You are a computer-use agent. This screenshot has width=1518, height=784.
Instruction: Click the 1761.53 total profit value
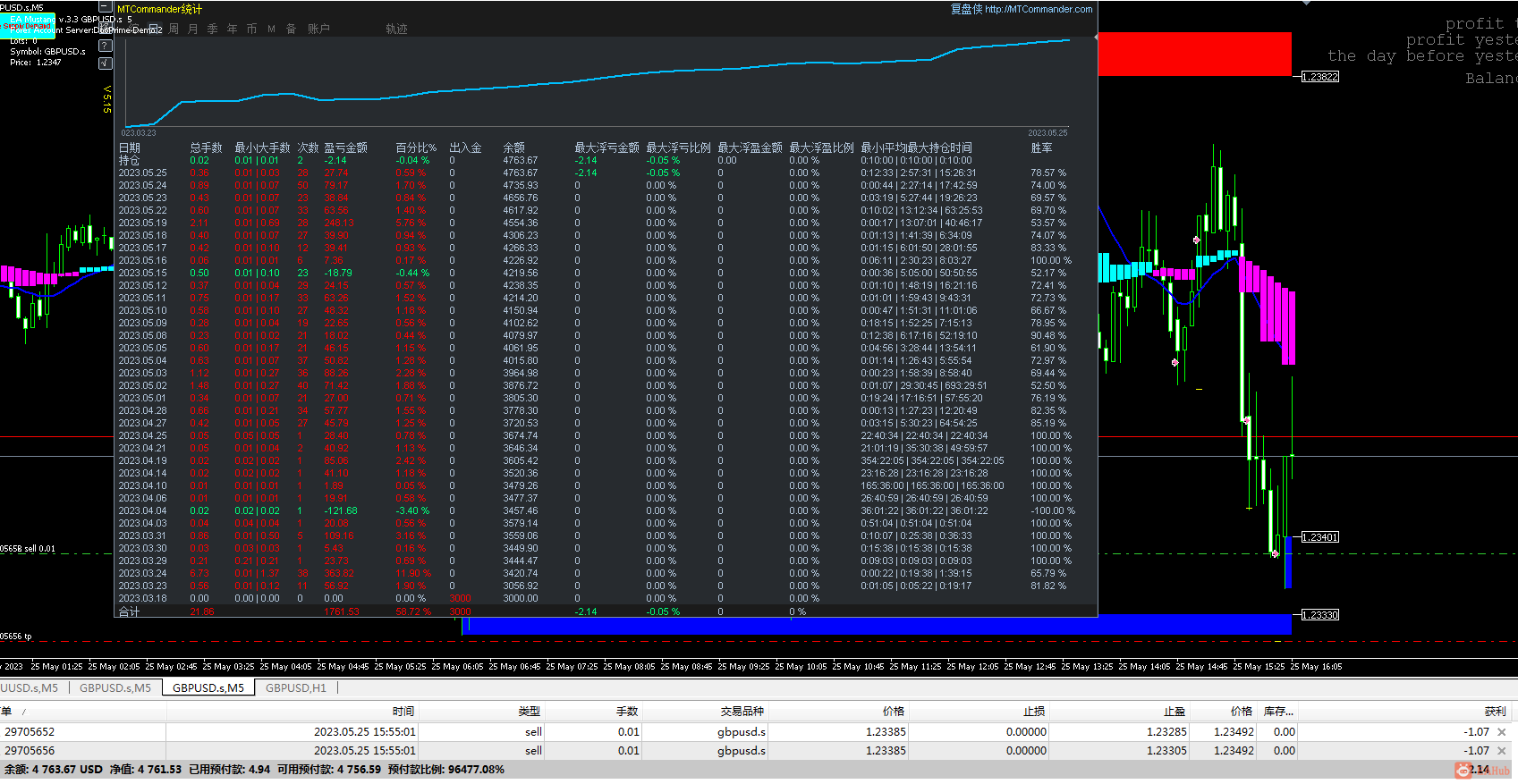coord(342,612)
